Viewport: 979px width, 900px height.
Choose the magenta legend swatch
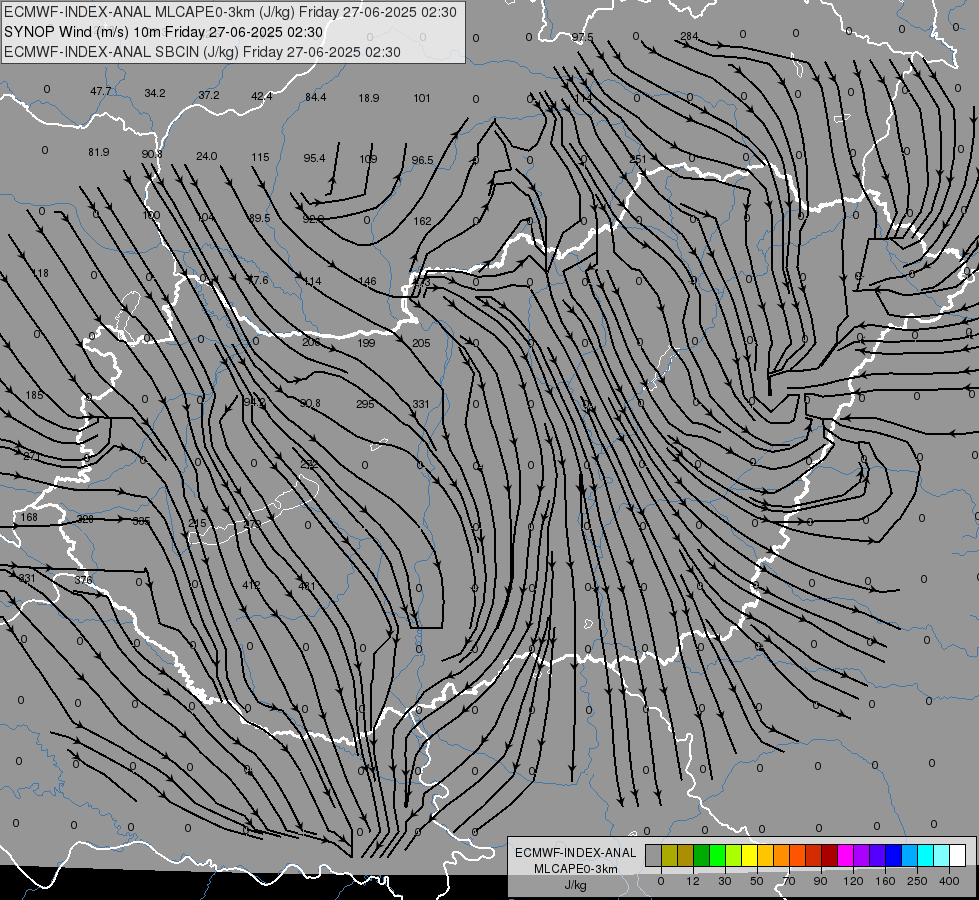tap(846, 855)
